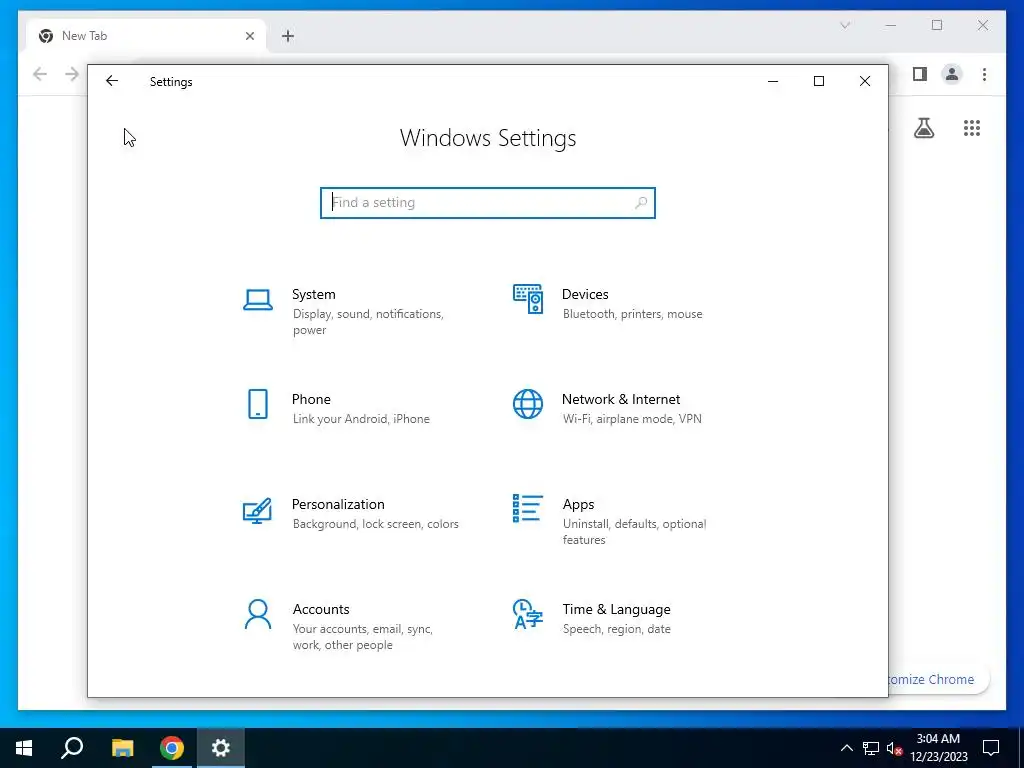The image size is (1024, 768).
Task: Maximize the Settings window
Action: (819, 81)
